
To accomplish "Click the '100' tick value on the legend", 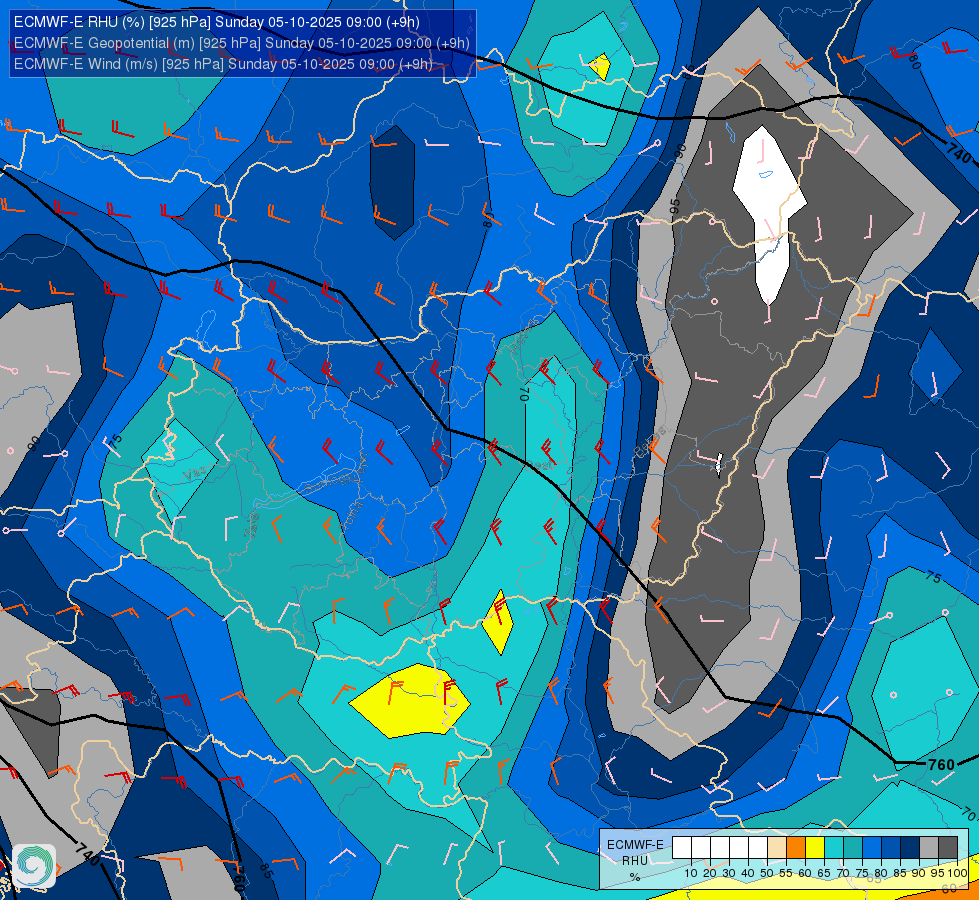I will pos(957,874).
